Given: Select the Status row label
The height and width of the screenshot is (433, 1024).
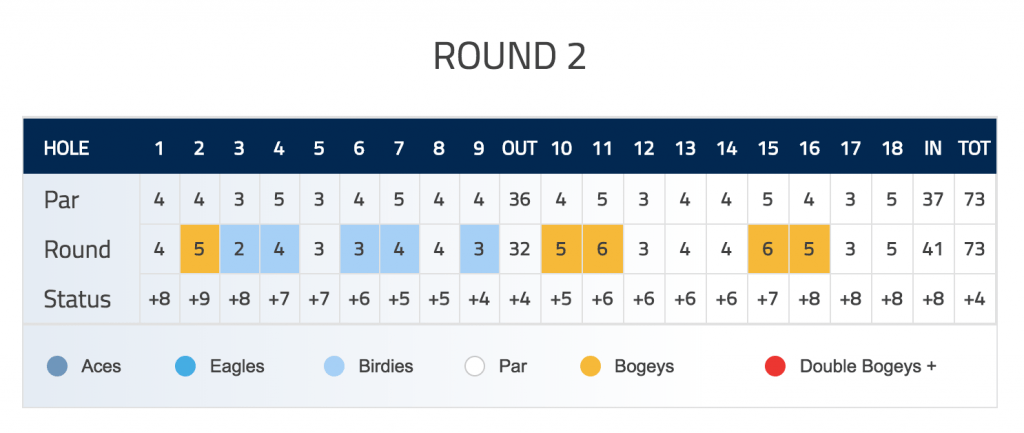Looking at the screenshot, I should point(77,299).
